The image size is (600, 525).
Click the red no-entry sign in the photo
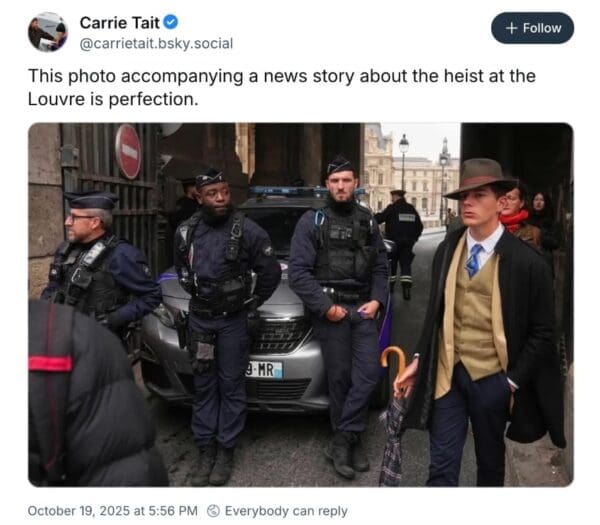[129, 152]
